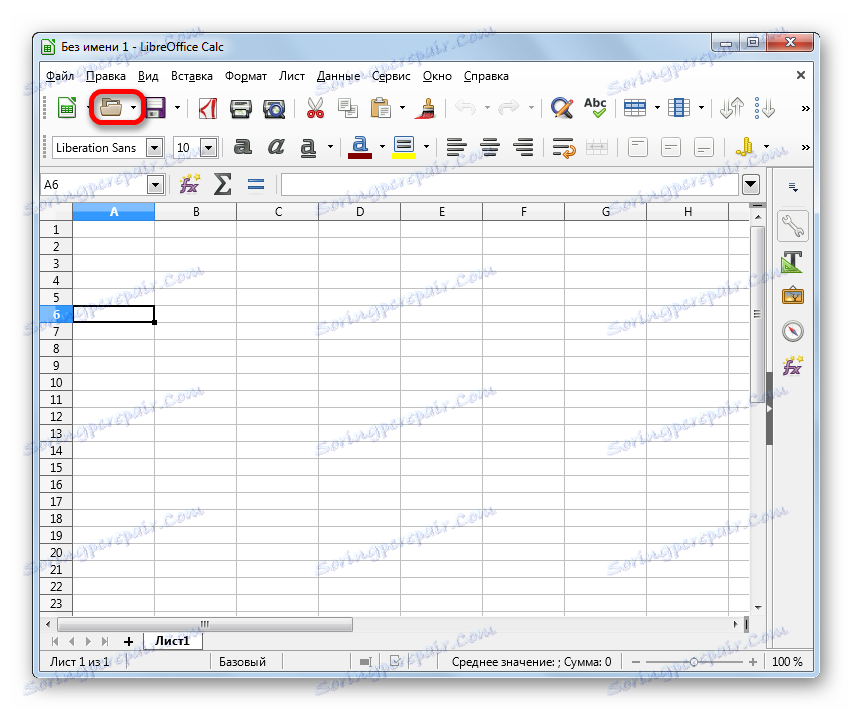Run Abc spelling check
This screenshot has width=853, height=711.
(595, 107)
